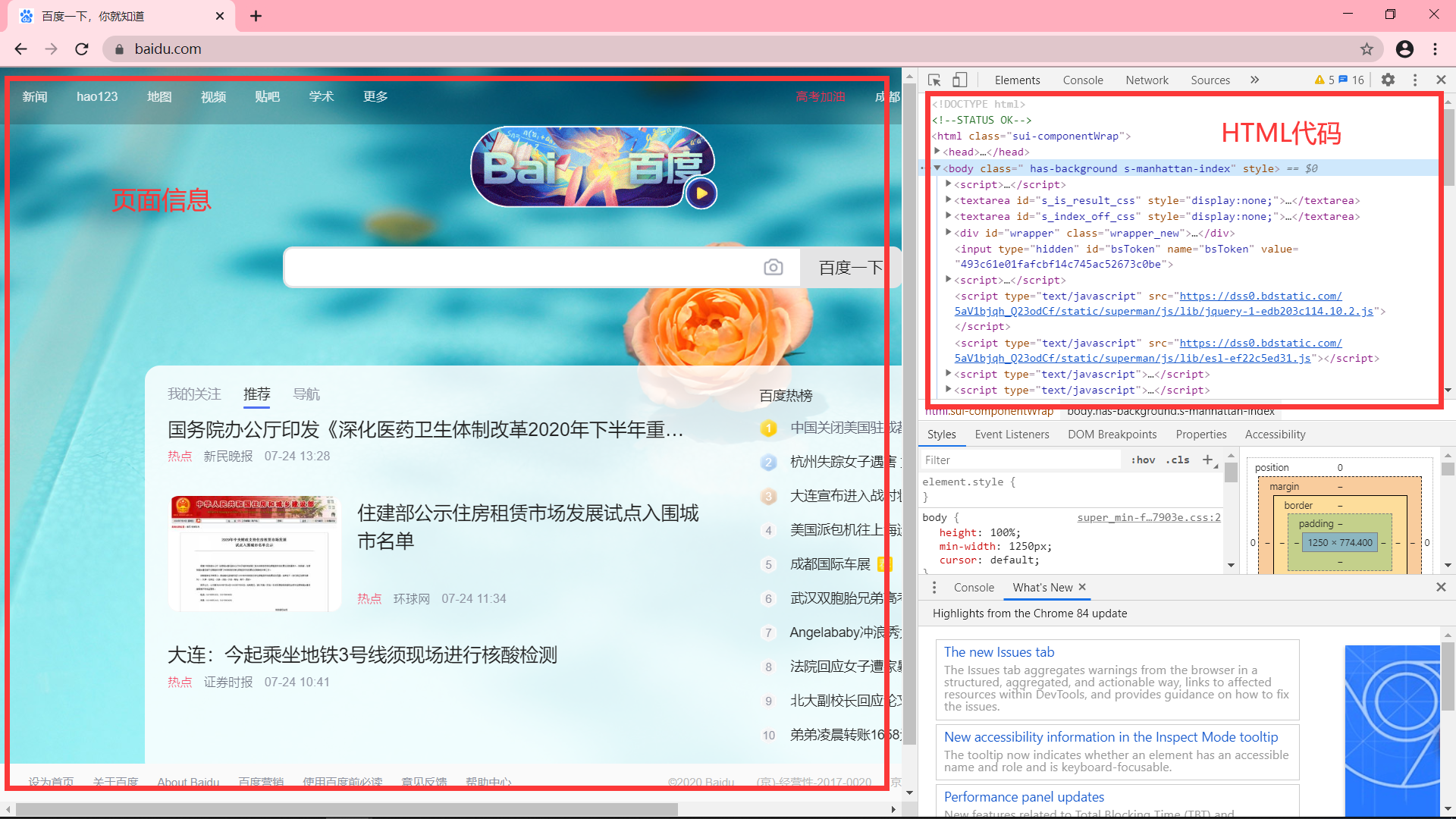Expand the first script node under body

coord(948,184)
